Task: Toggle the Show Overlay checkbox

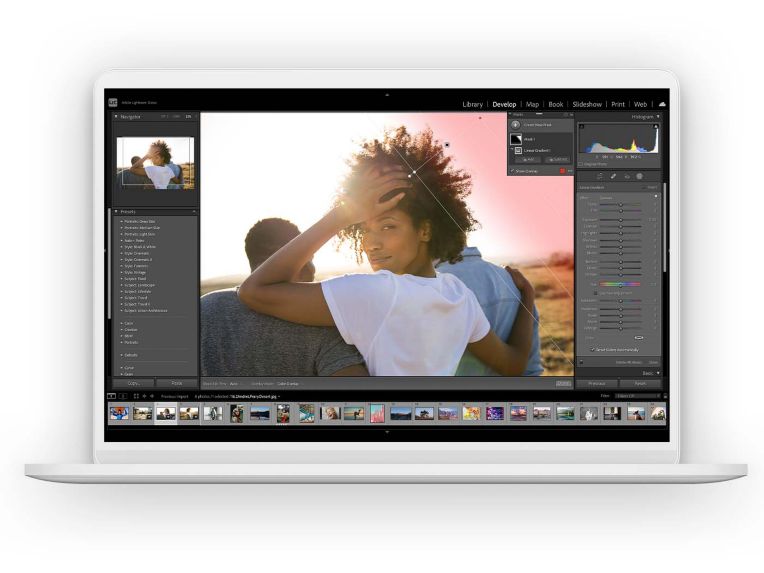Action: (x=512, y=171)
